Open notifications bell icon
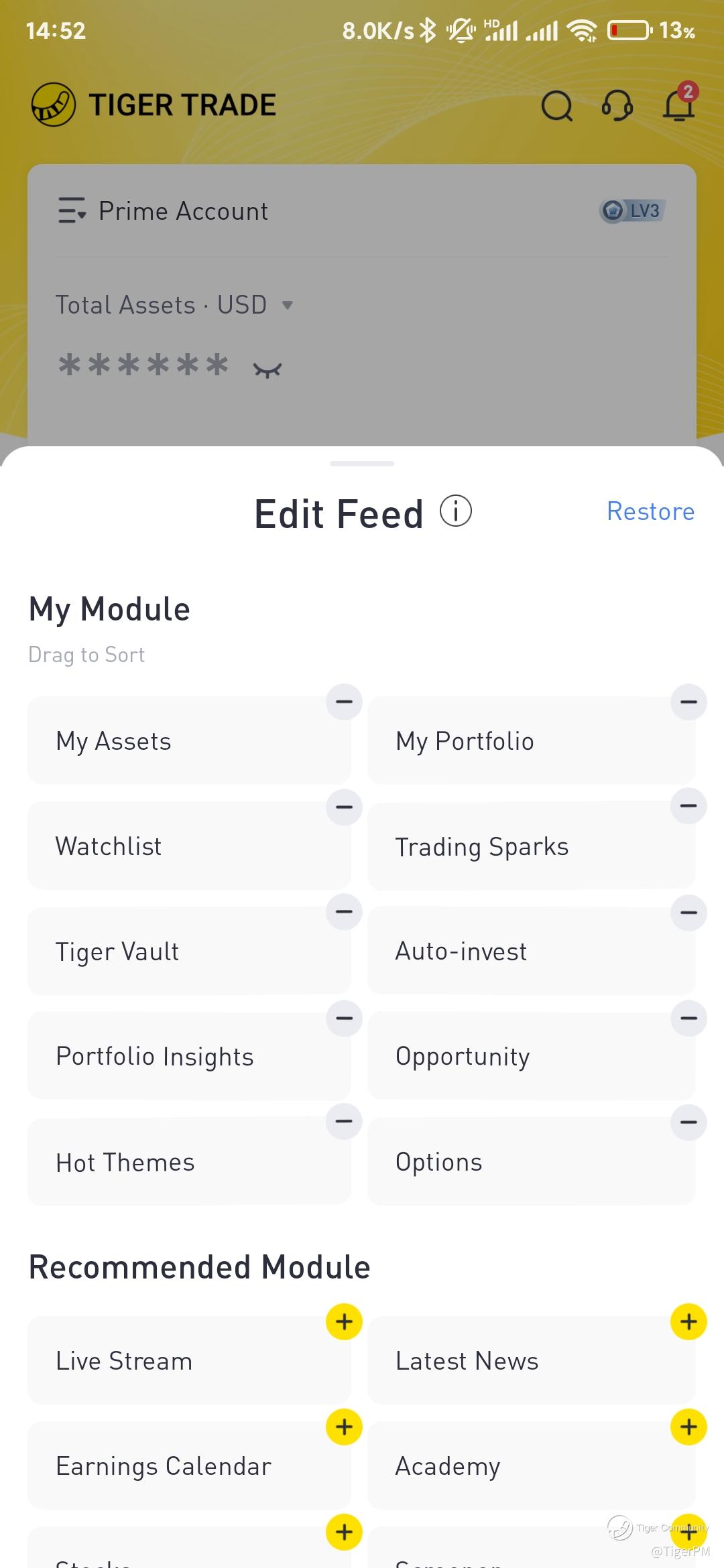 tap(678, 105)
